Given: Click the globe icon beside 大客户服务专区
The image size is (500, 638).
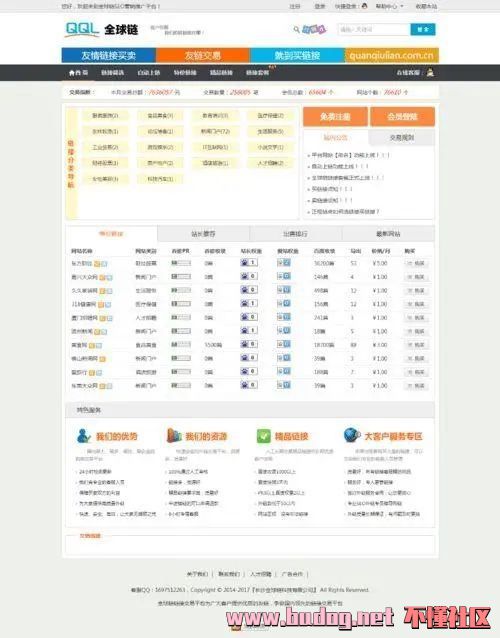Looking at the screenshot, I should (x=352, y=435).
